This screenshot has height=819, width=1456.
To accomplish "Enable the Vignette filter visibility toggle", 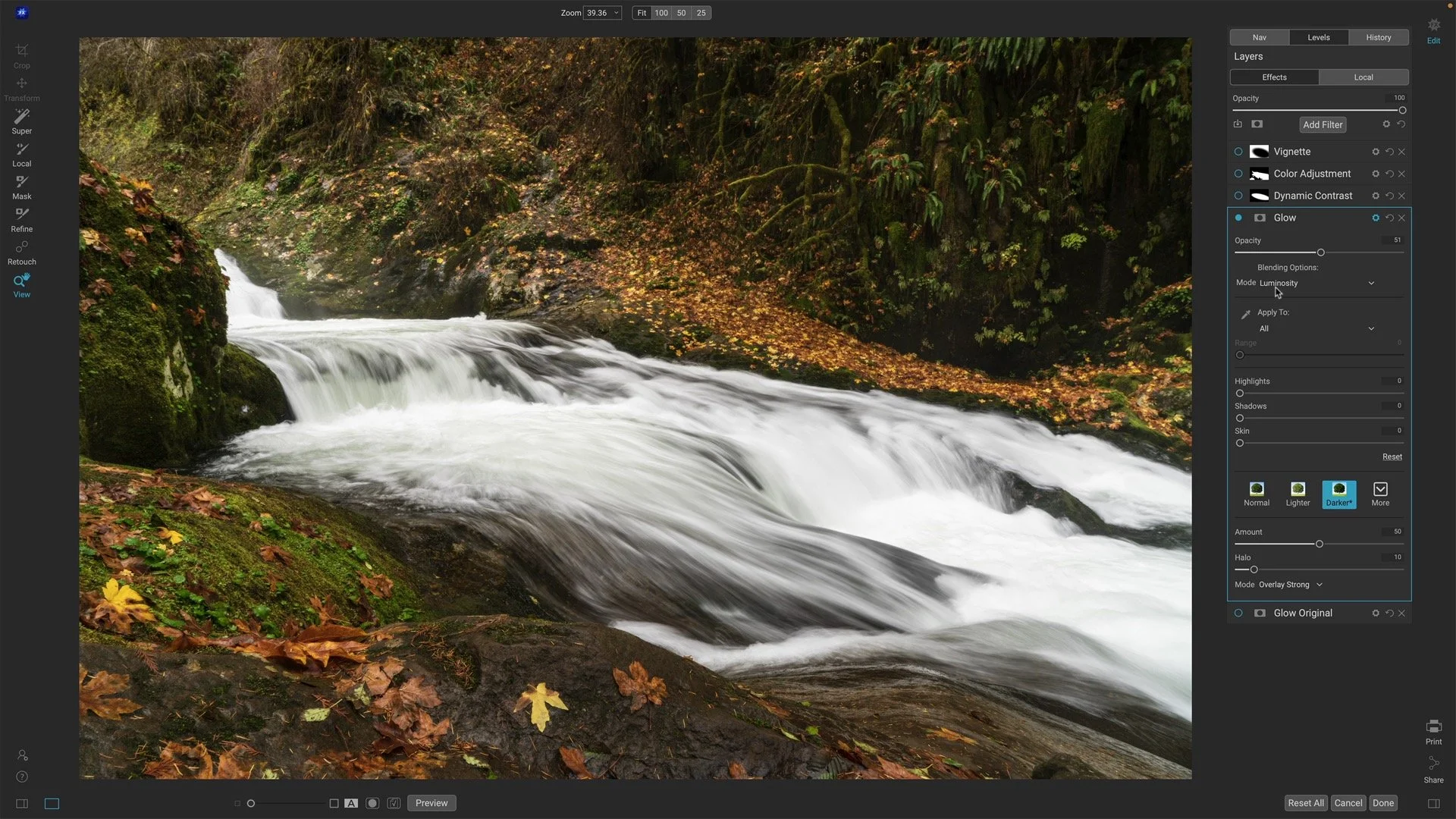I will point(1238,152).
